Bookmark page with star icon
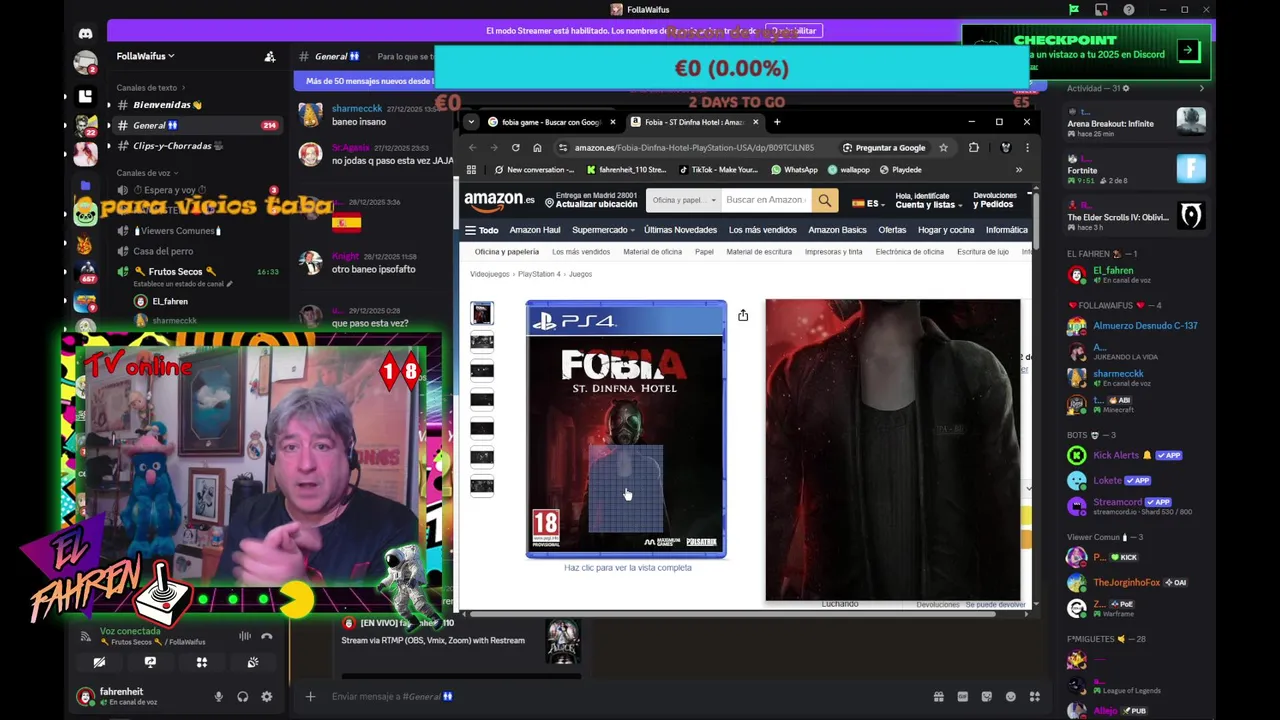Screen dimensions: 1280x720 coord(943,148)
